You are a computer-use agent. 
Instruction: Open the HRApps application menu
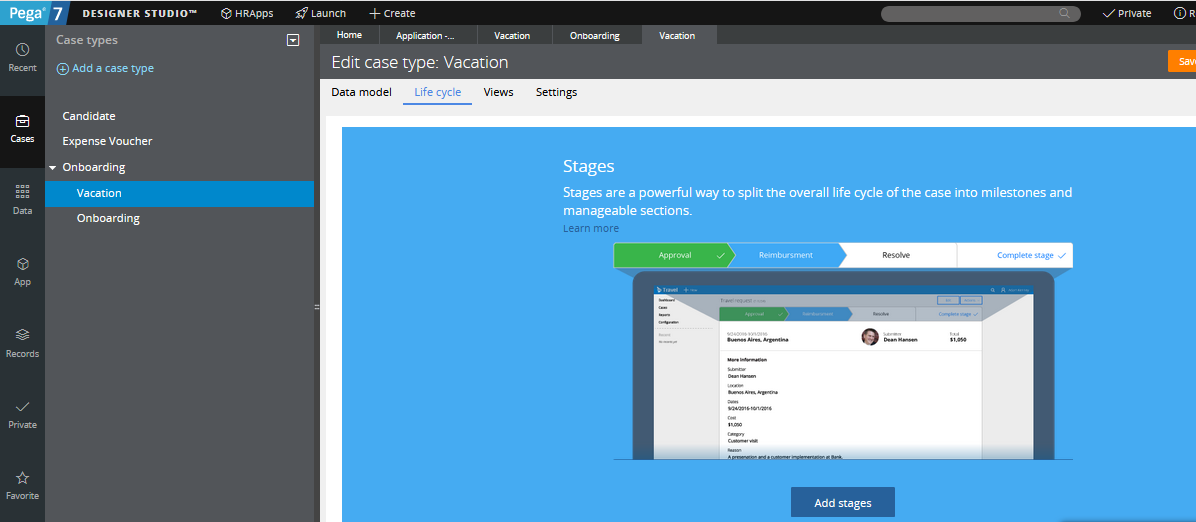coord(246,13)
